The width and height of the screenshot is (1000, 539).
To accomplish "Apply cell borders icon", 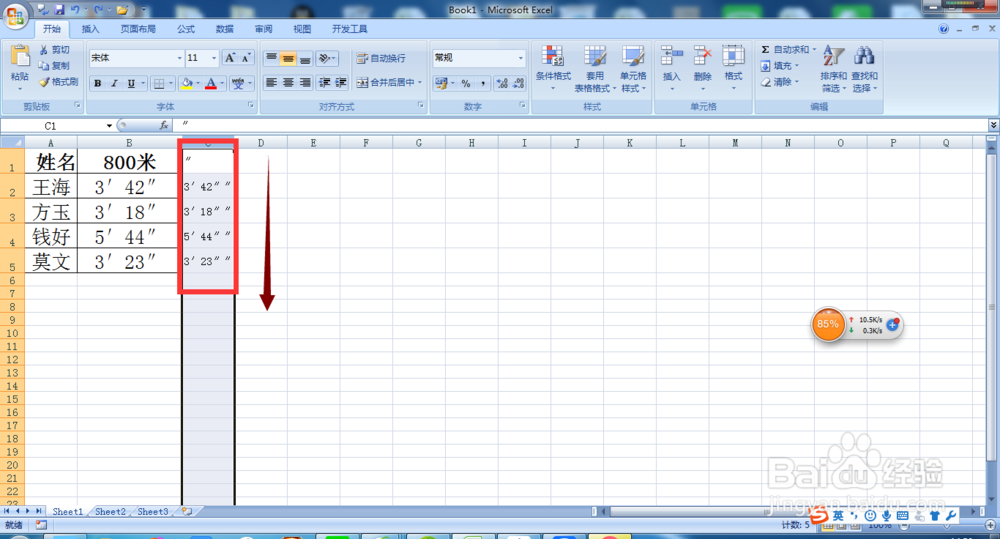I will point(159,83).
